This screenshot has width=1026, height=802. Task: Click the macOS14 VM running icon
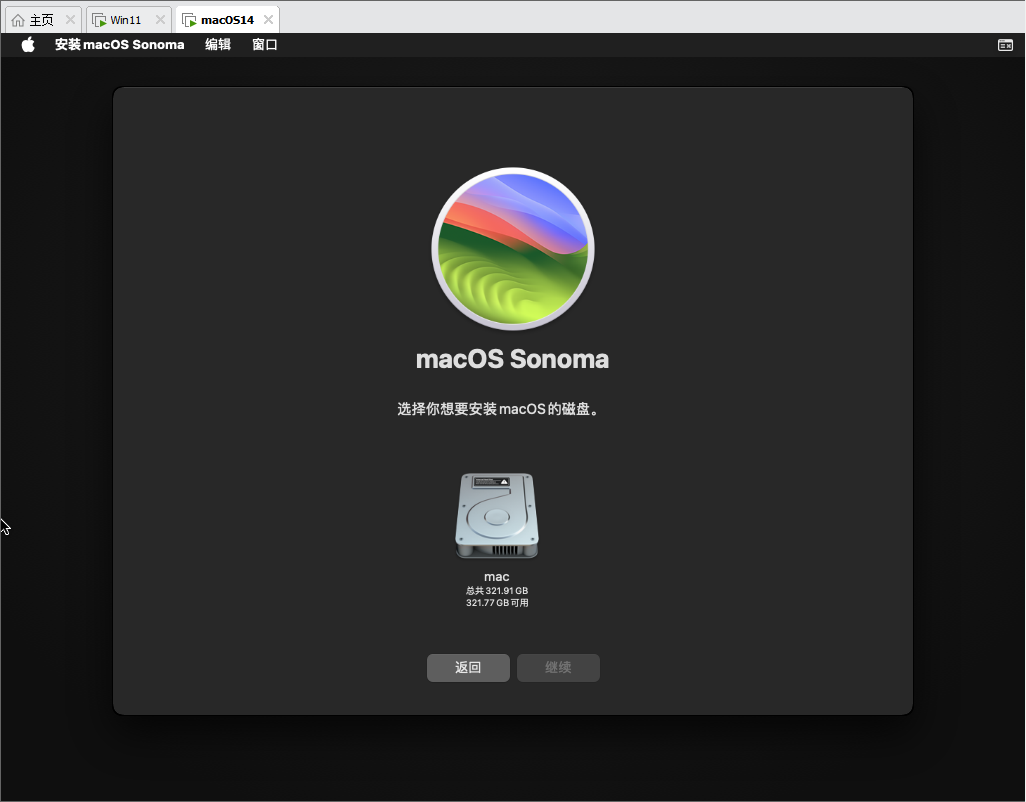189,20
